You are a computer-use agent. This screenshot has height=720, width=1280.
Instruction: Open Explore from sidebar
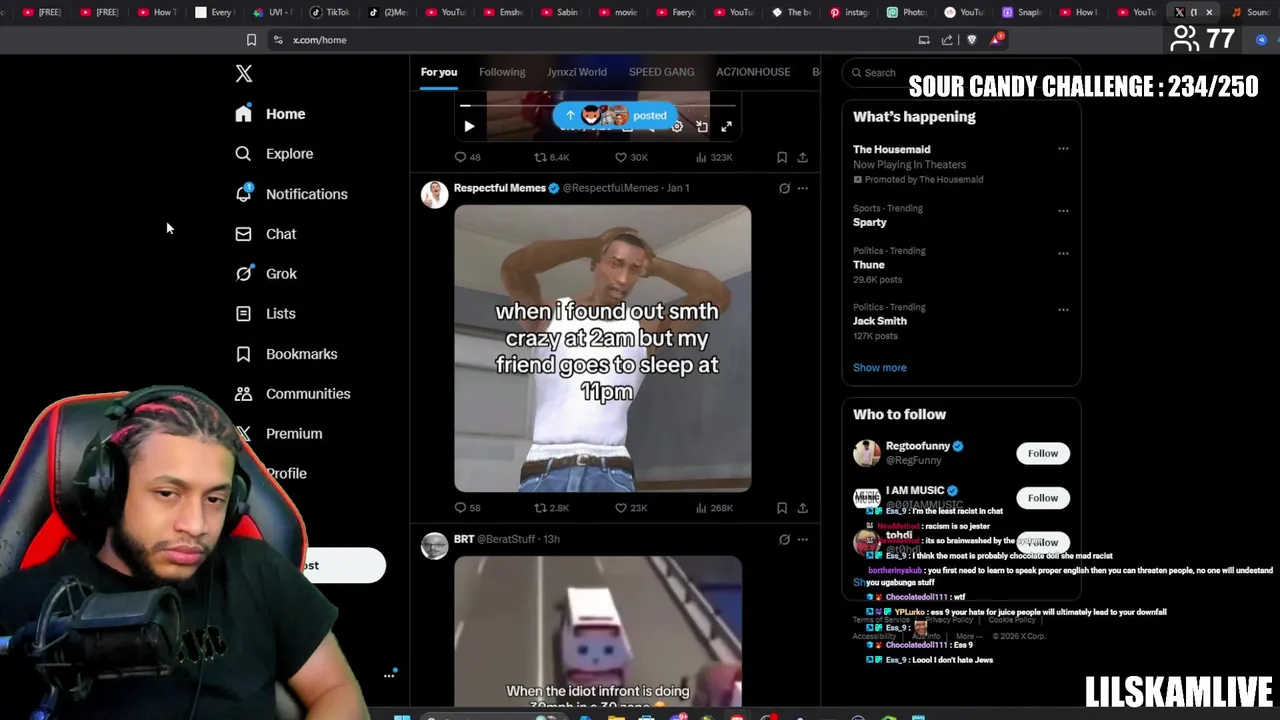tap(274, 154)
